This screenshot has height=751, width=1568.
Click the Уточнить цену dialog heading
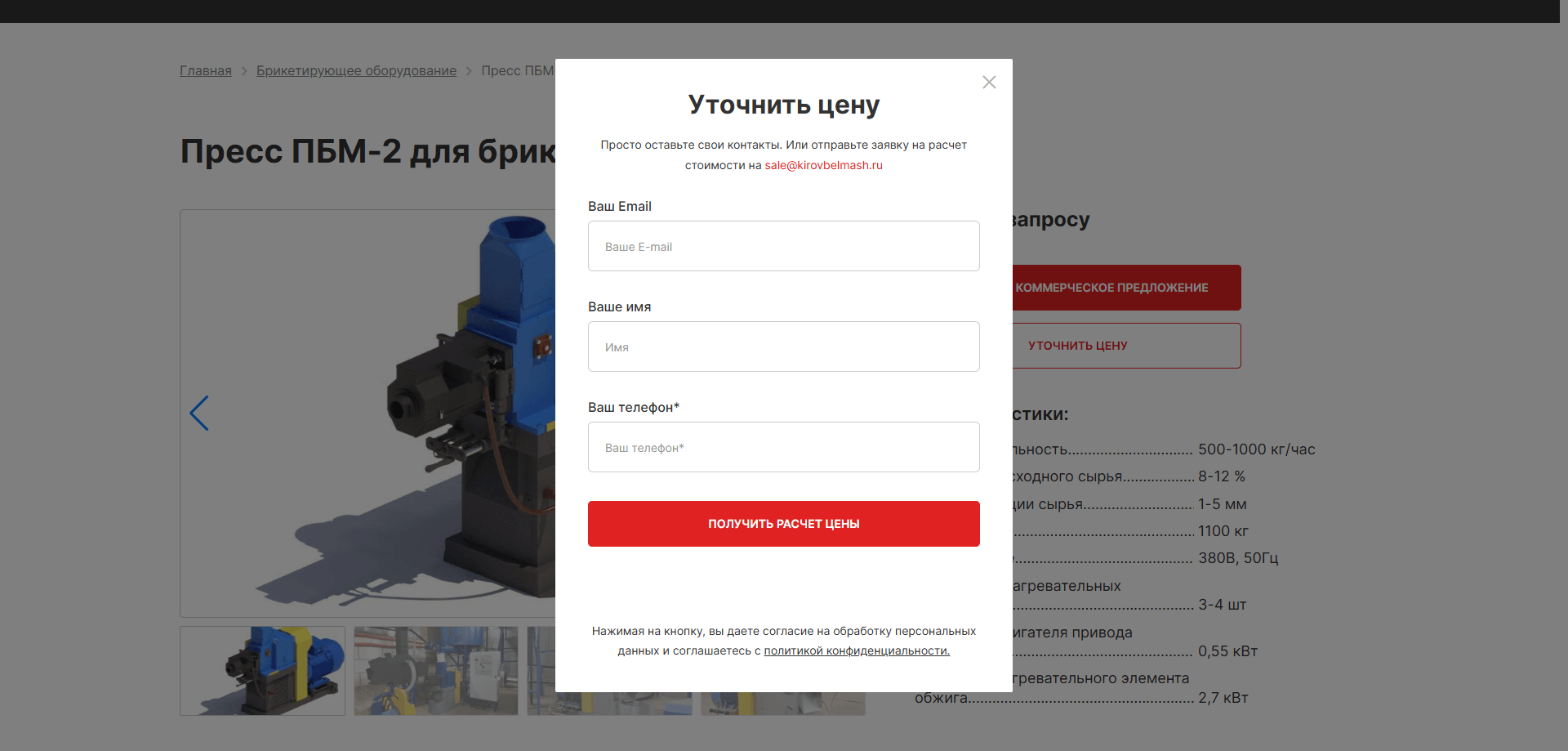[784, 105]
